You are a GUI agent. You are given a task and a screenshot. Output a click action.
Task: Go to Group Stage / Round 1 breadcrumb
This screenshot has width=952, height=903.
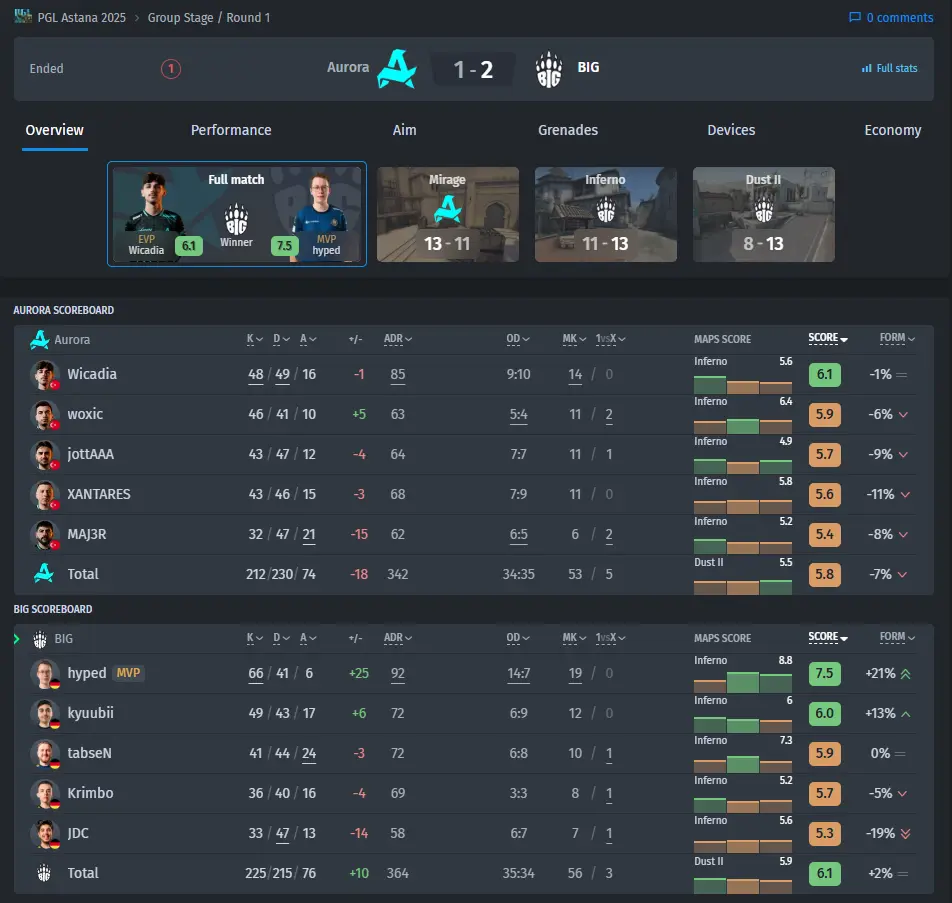click(209, 18)
